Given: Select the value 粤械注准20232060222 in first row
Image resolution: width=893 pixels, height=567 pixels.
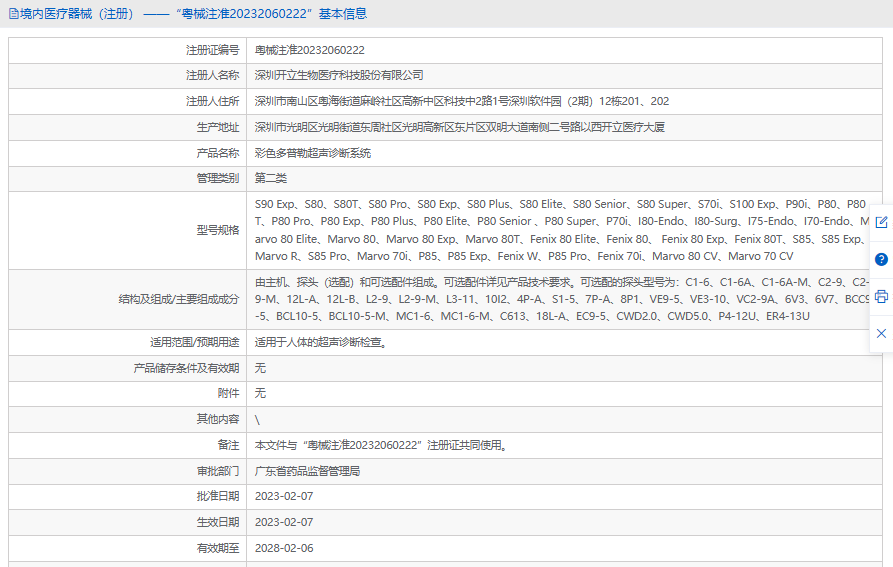Looking at the screenshot, I should (310, 50).
